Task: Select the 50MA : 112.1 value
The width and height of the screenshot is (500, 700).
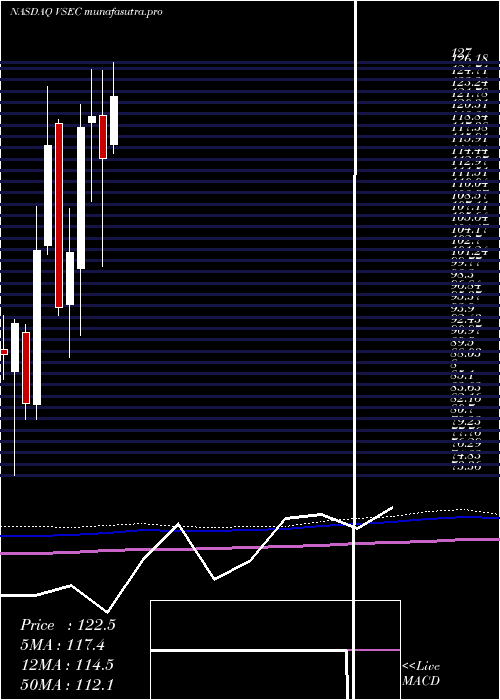Action: tap(67, 684)
